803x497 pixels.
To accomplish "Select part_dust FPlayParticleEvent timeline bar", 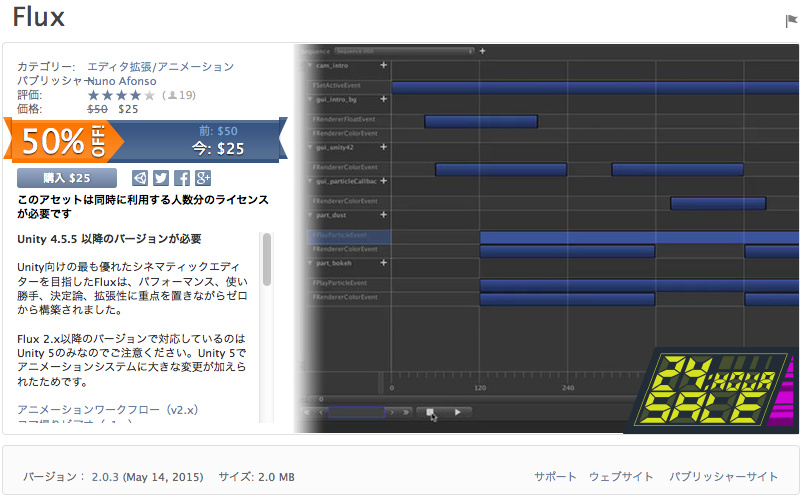I will (x=639, y=237).
